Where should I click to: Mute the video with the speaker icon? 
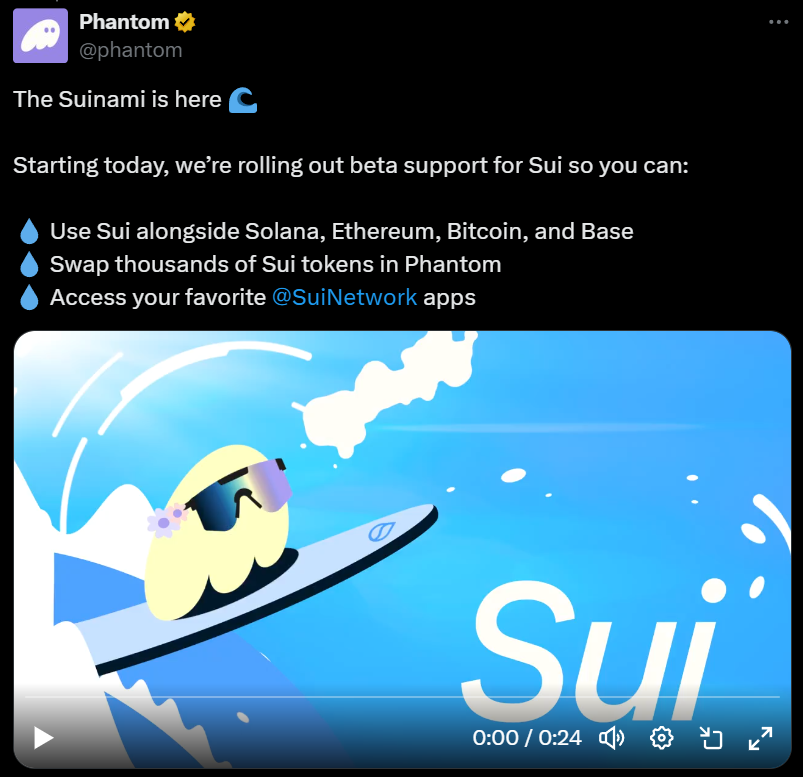point(611,738)
